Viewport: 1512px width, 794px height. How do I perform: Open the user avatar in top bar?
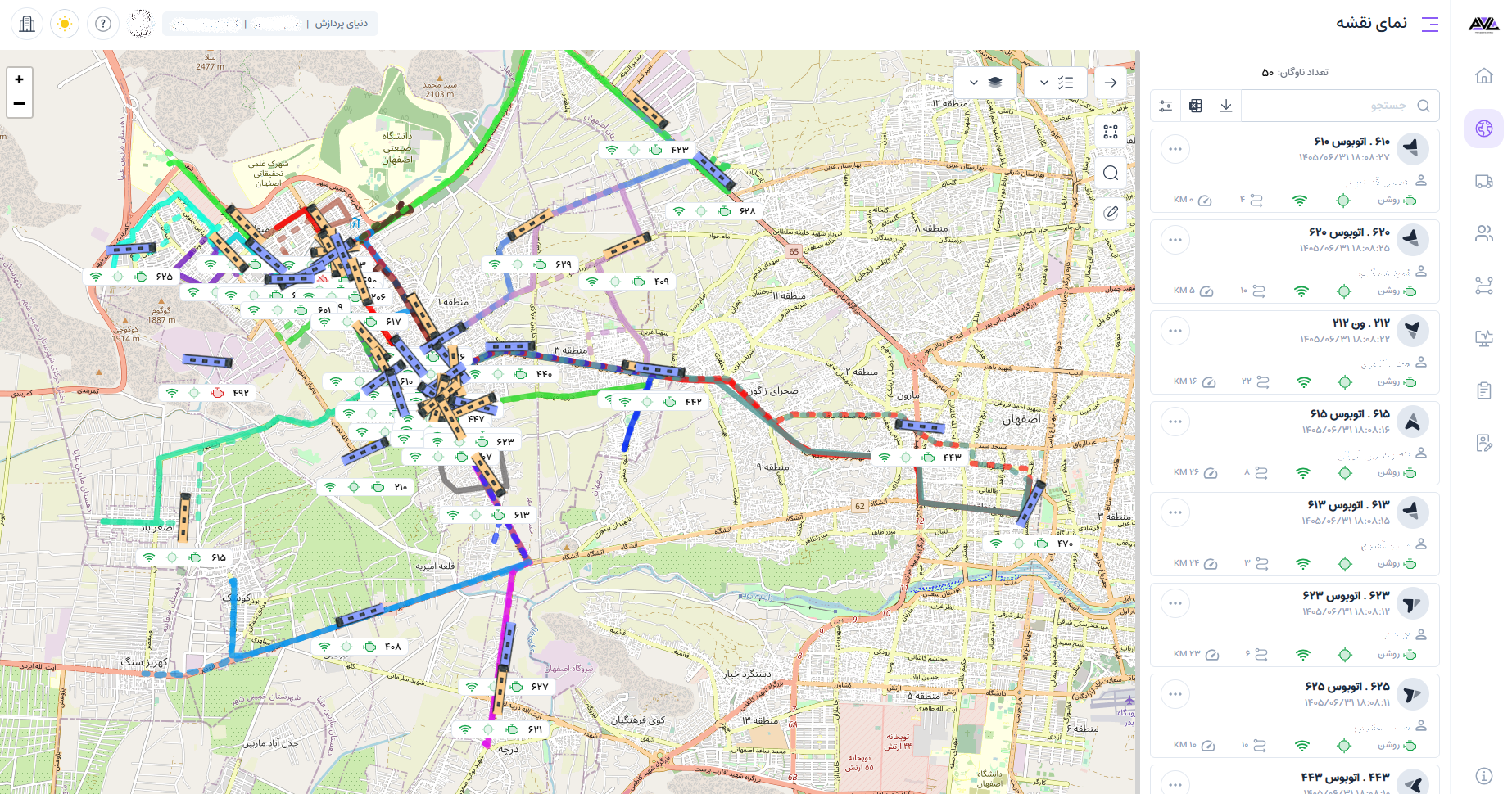pyautogui.click(x=141, y=24)
